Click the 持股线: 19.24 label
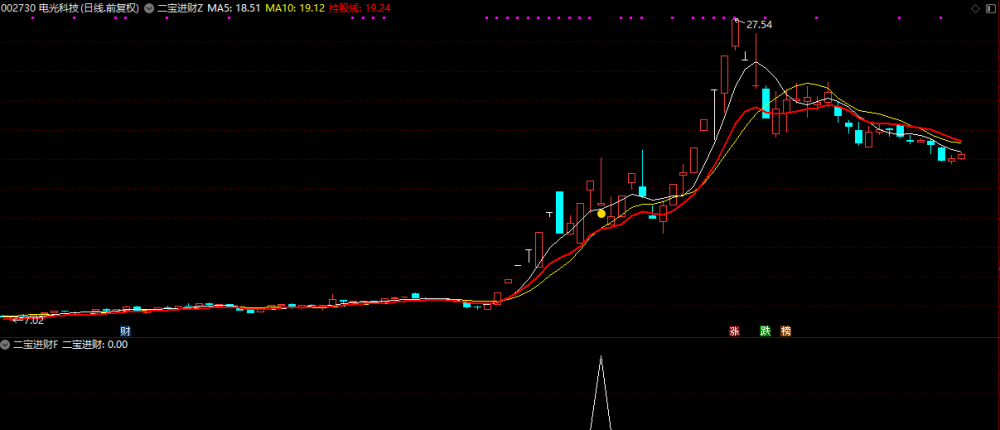Screen dimensions: 1000x430 click(x=360, y=8)
